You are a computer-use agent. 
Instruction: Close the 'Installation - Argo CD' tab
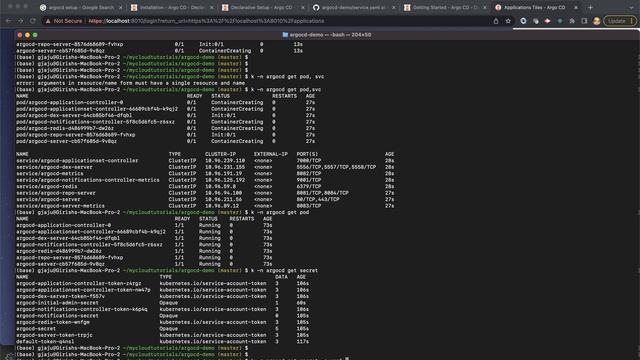(211, 7)
